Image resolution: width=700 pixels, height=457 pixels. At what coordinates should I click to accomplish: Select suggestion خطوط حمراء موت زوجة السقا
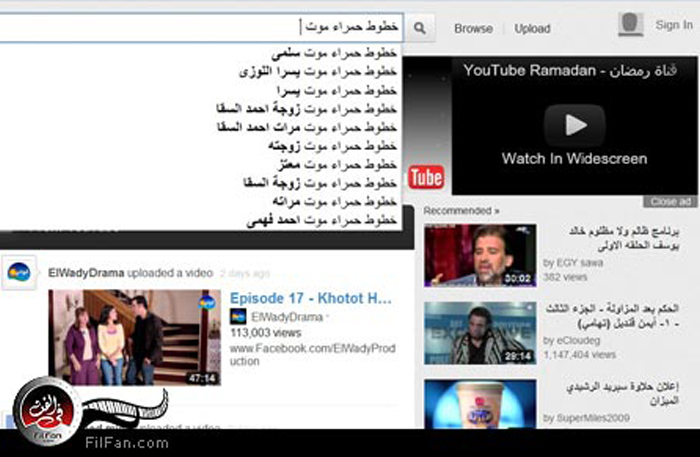click(x=320, y=183)
